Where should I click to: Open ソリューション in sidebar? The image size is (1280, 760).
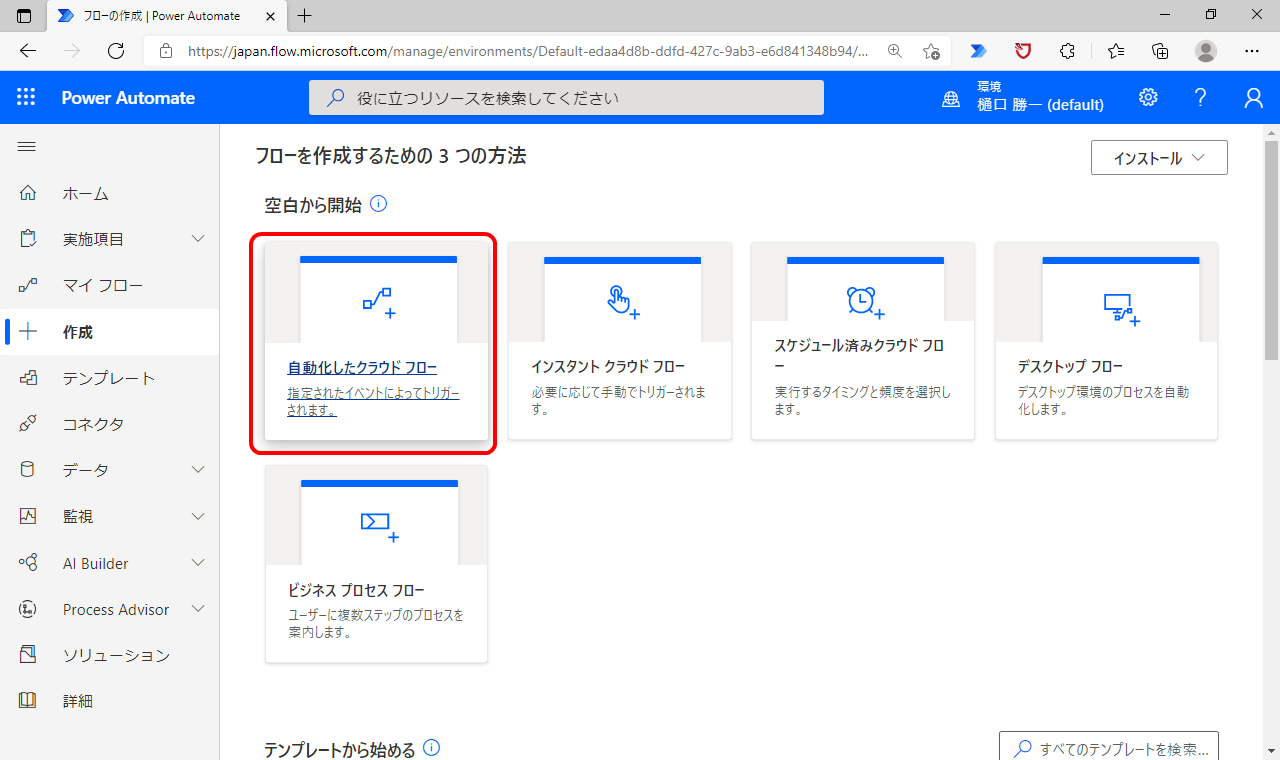click(117, 655)
